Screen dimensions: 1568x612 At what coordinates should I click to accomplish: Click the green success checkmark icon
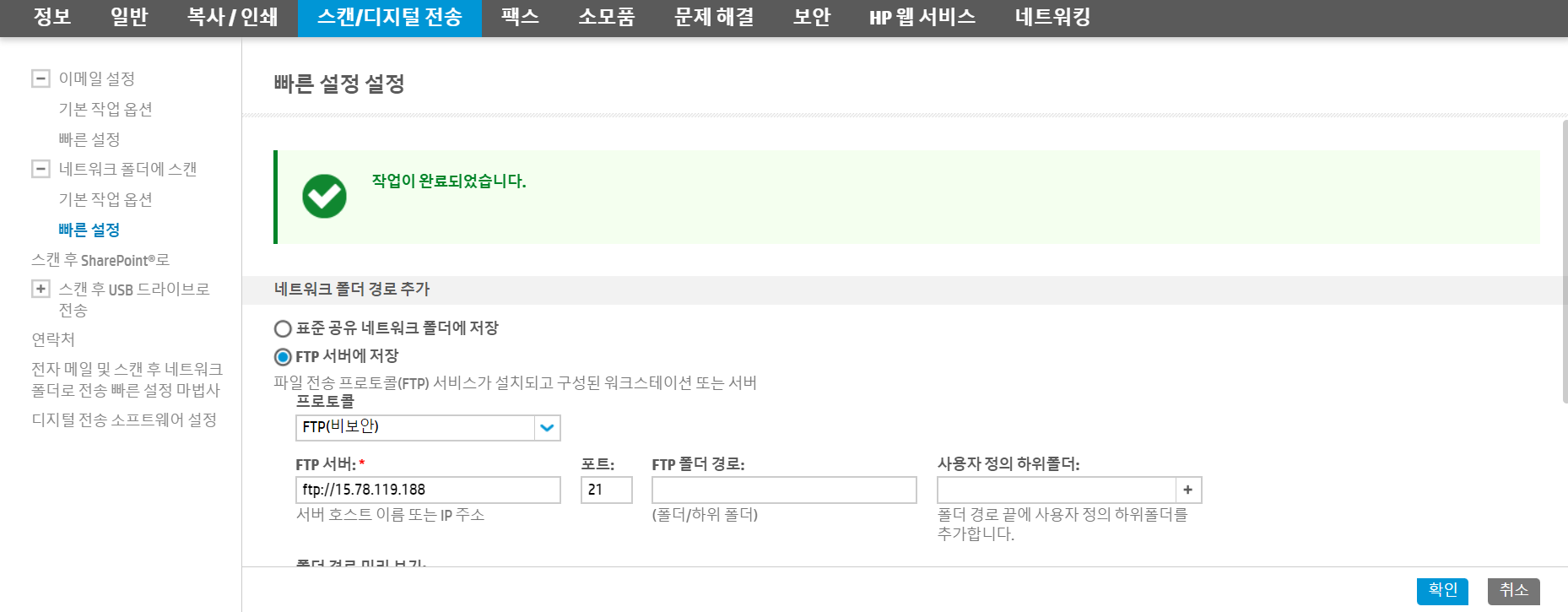324,197
